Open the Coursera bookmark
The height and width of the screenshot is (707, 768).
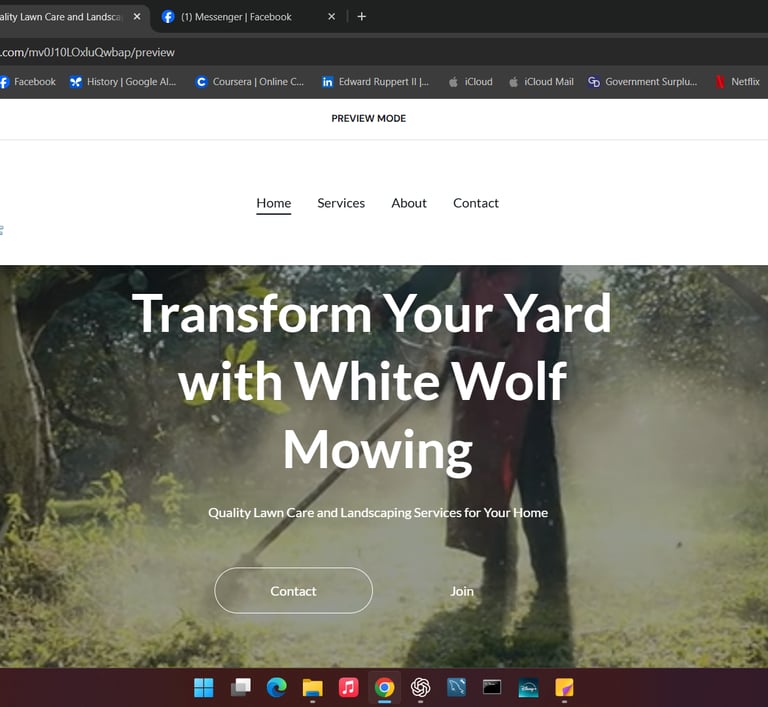coord(250,82)
